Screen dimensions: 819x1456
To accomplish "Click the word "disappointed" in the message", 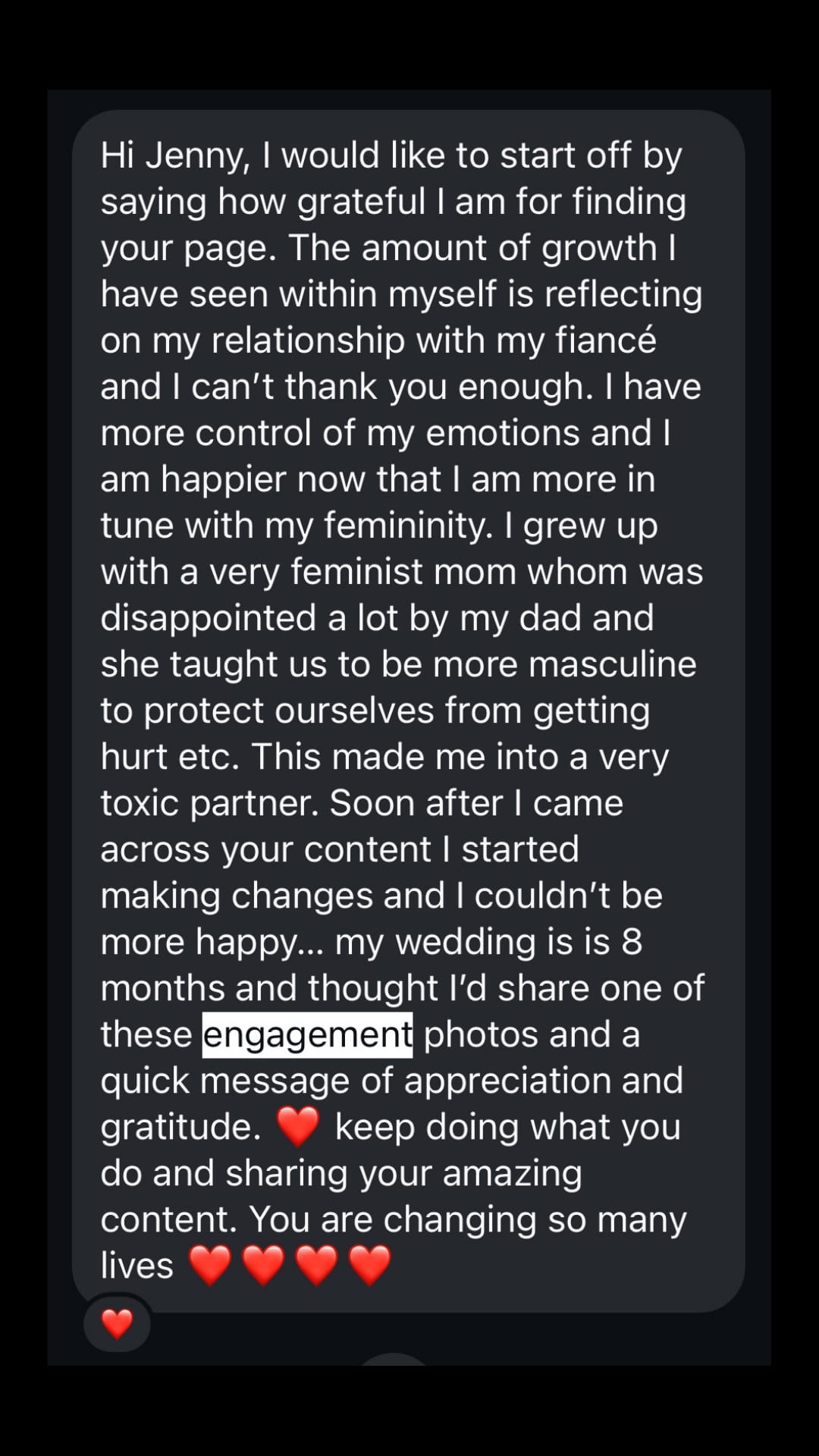I will 208,618.
